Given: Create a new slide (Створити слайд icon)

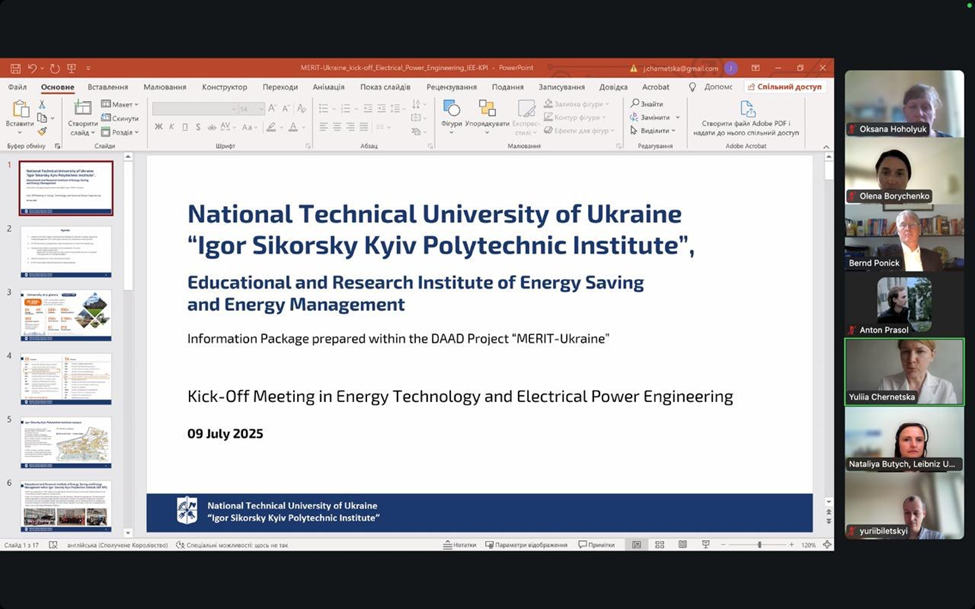Looking at the screenshot, I should click(82, 109).
